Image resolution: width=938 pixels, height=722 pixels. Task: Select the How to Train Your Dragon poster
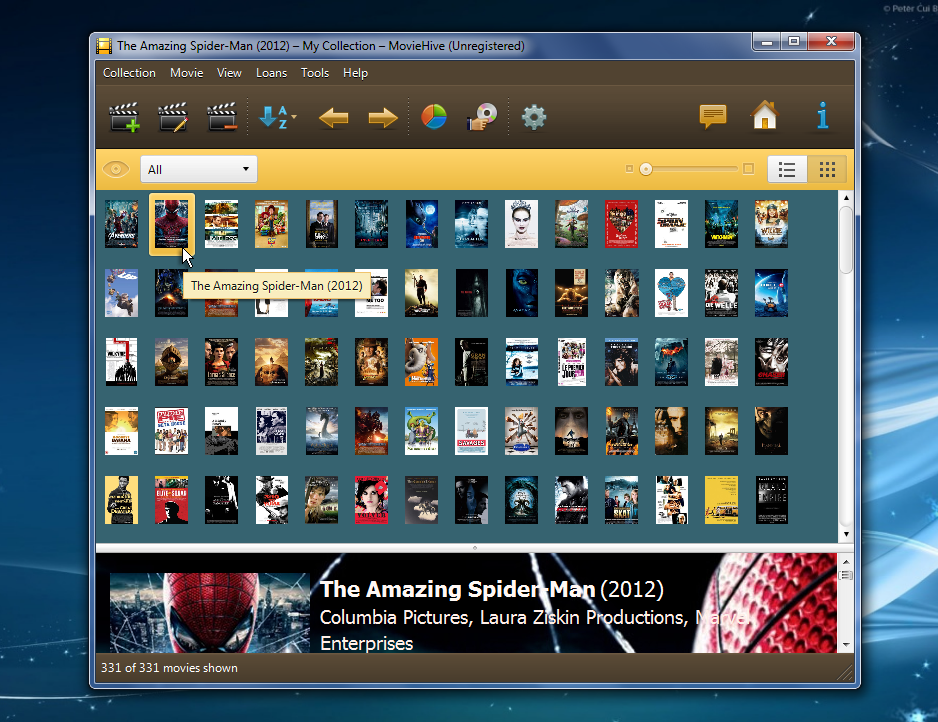tap(422, 224)
